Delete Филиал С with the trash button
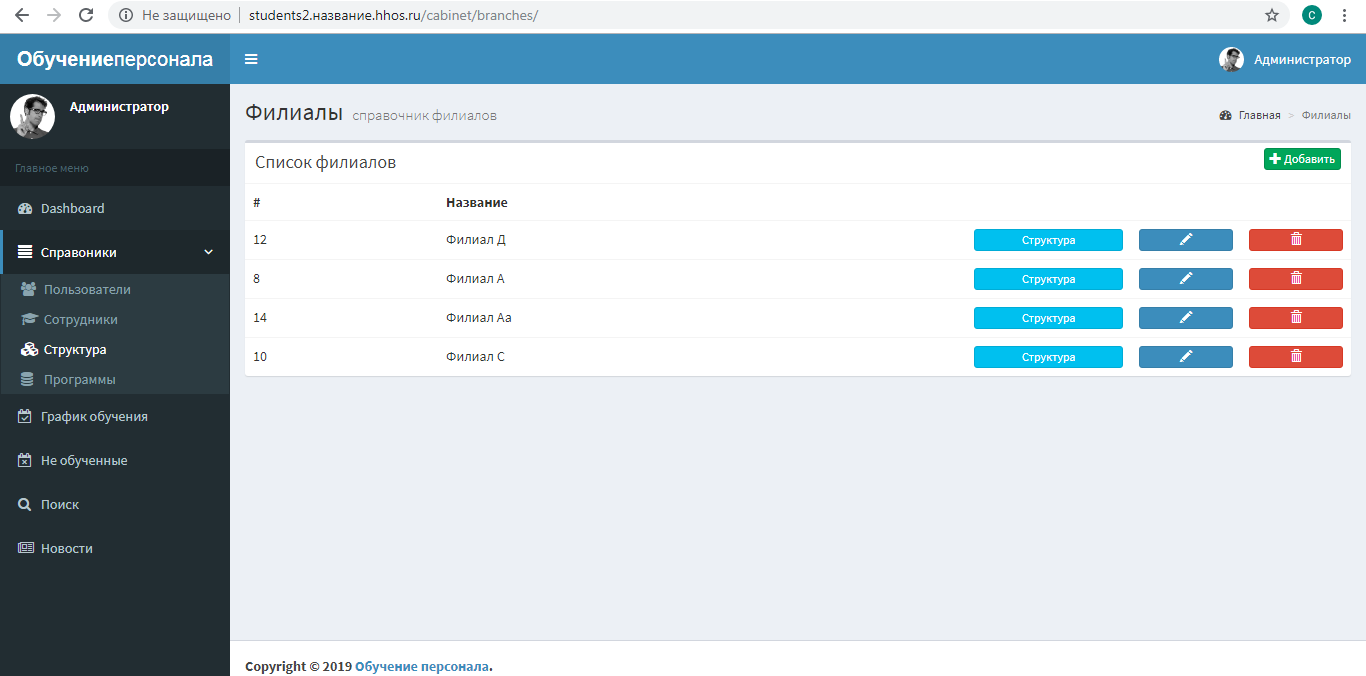The width and height of the screenshot is (1366, 676). tap(1296, 357)
